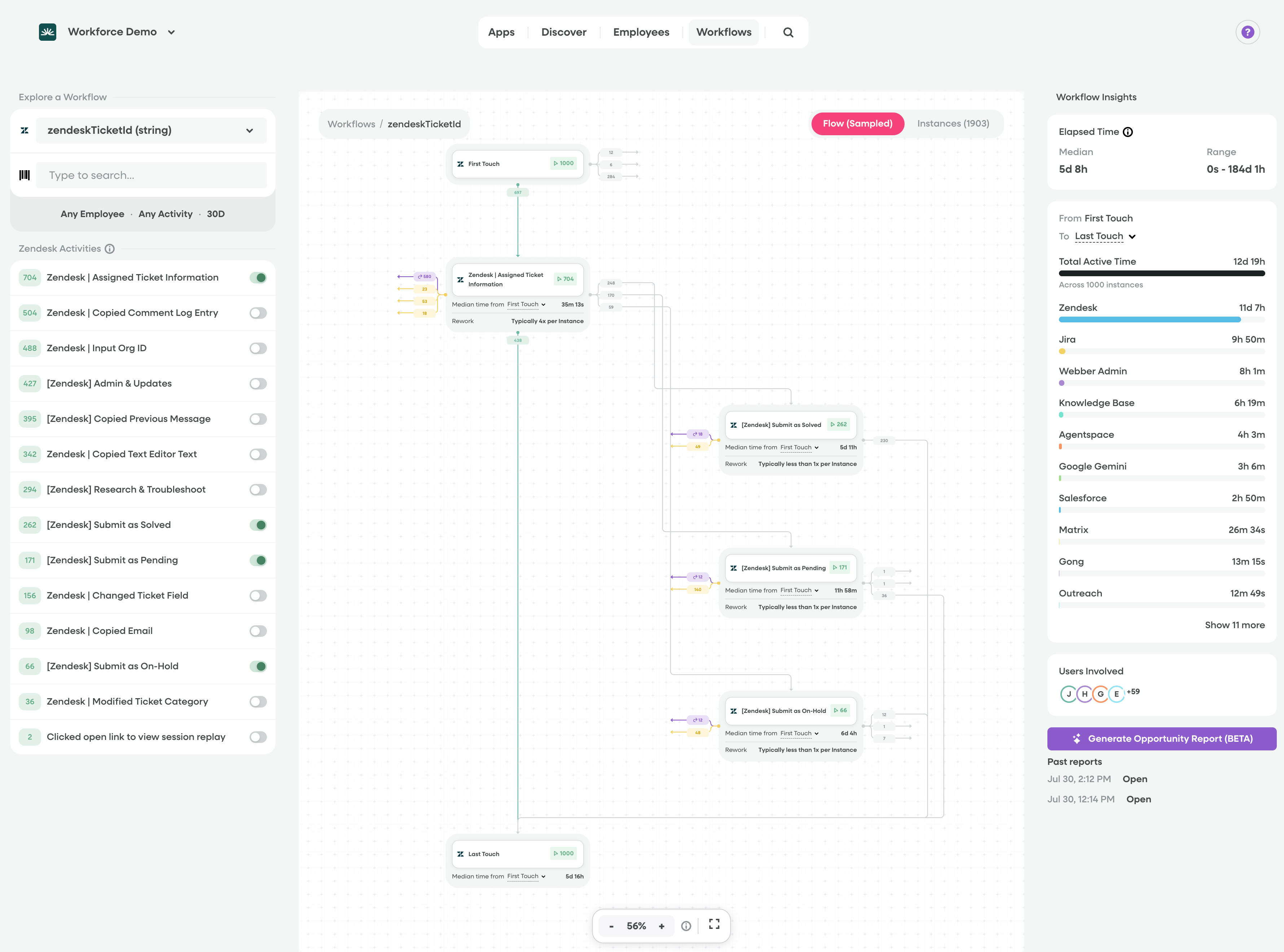1284x952 pixels.
Task: Click user avatar H in Users Involved
Action: (1085, 694)
